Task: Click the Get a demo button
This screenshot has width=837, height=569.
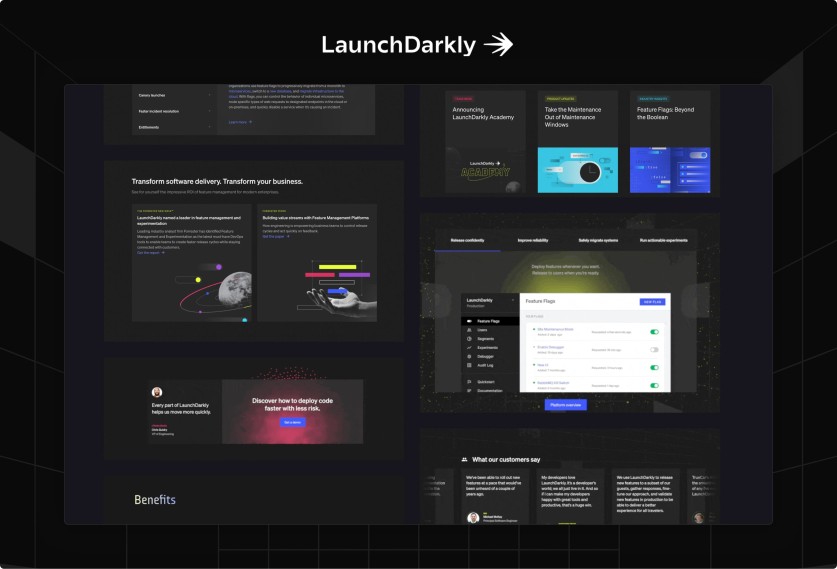Action: click(293, 422)
